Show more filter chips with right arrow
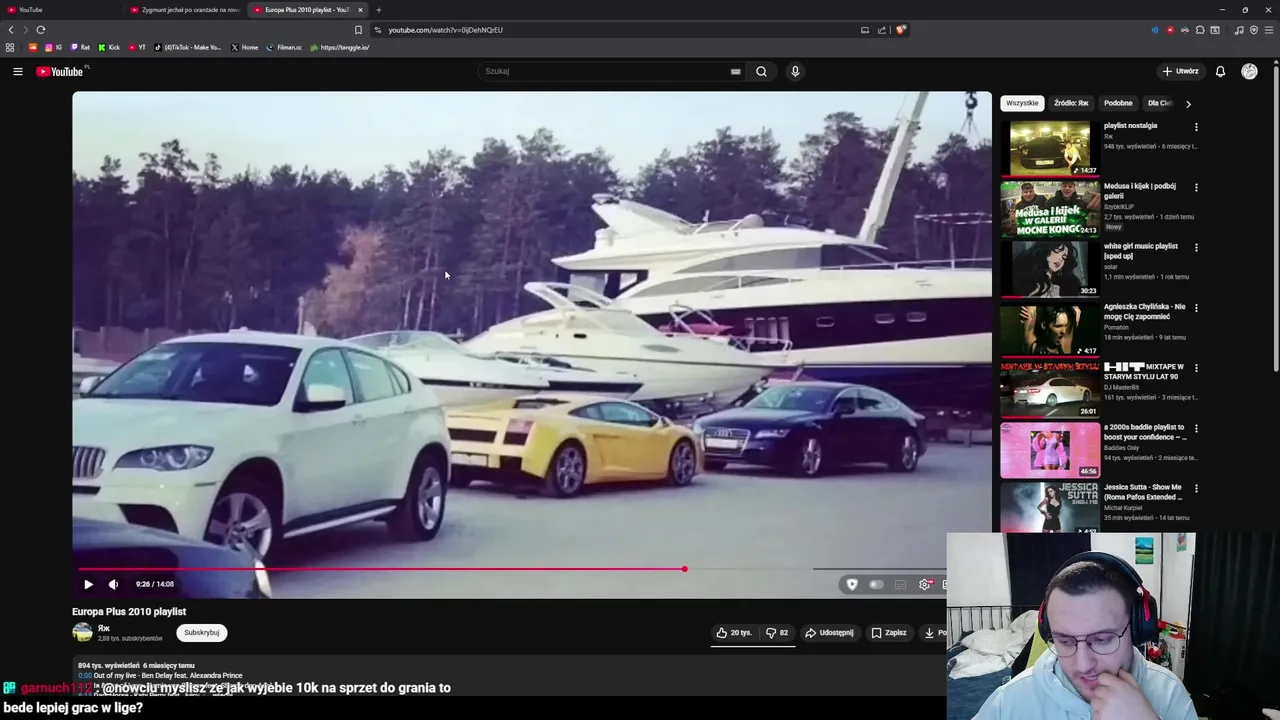1280x720 pixels. tap(1188, 103)
